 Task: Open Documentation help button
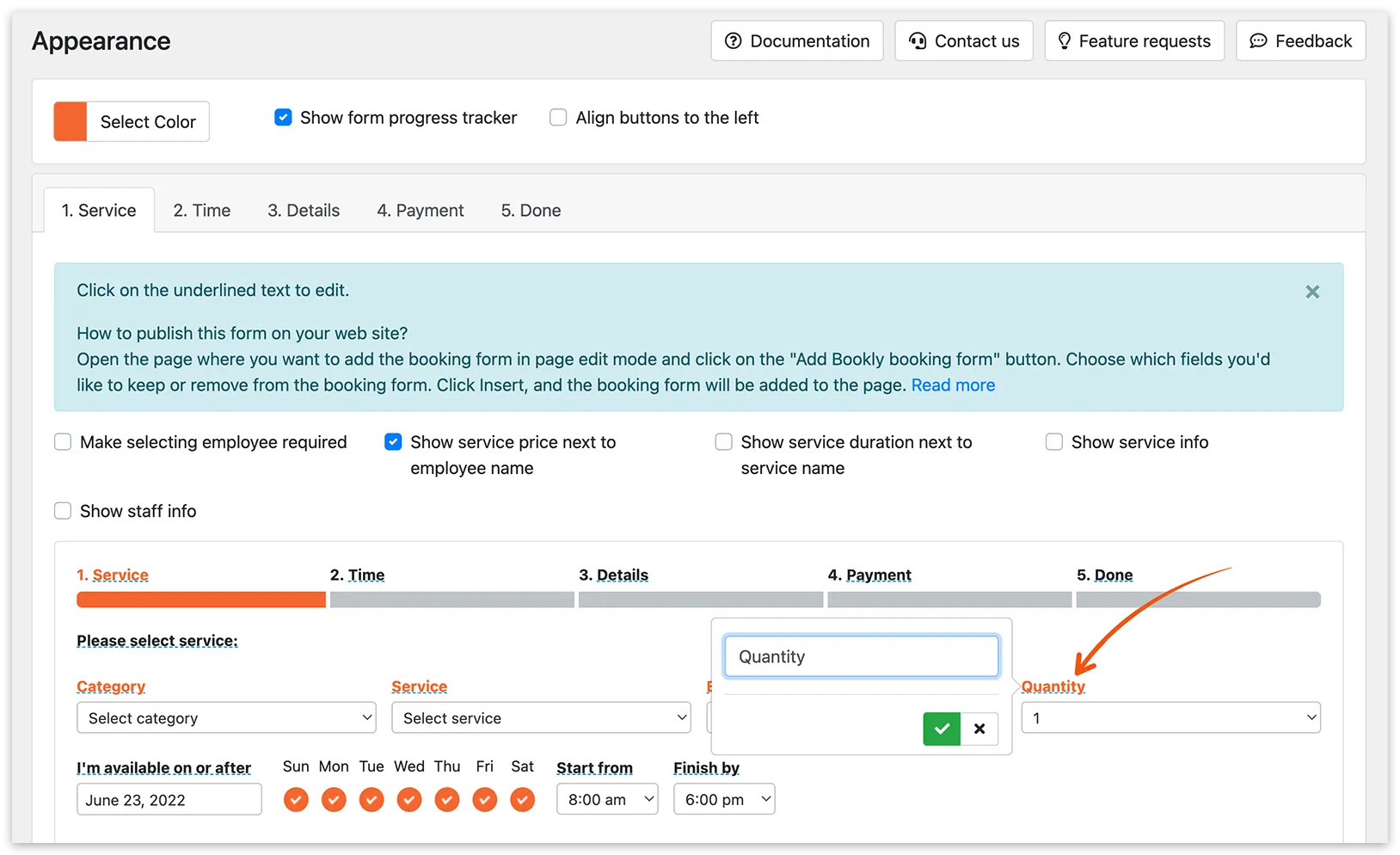point(797,41)
